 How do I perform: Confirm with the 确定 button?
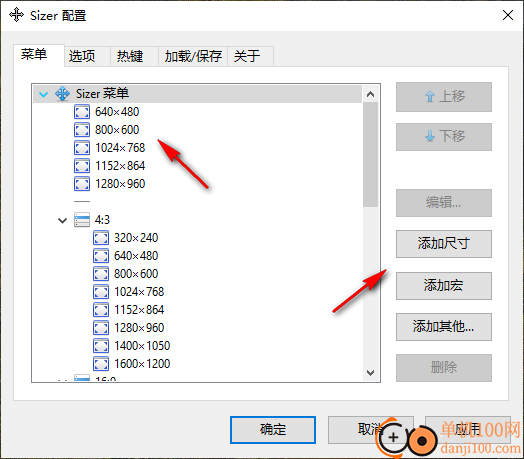point(273,430)
